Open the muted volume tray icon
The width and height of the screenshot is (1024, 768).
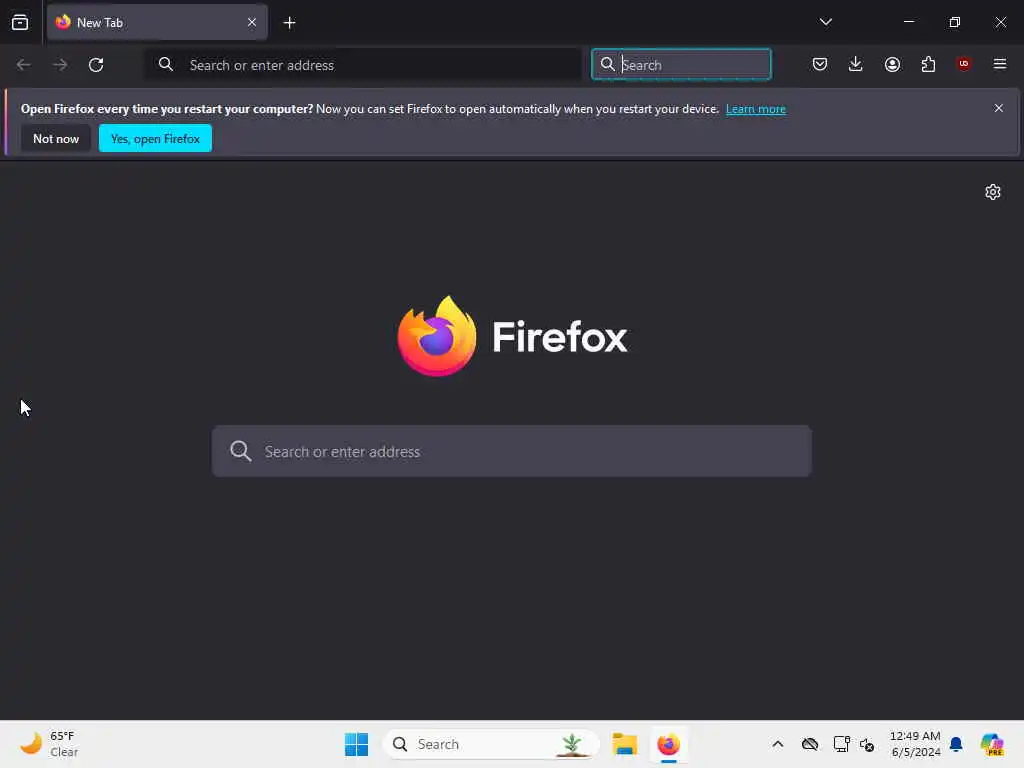click(x=867, y=744)
